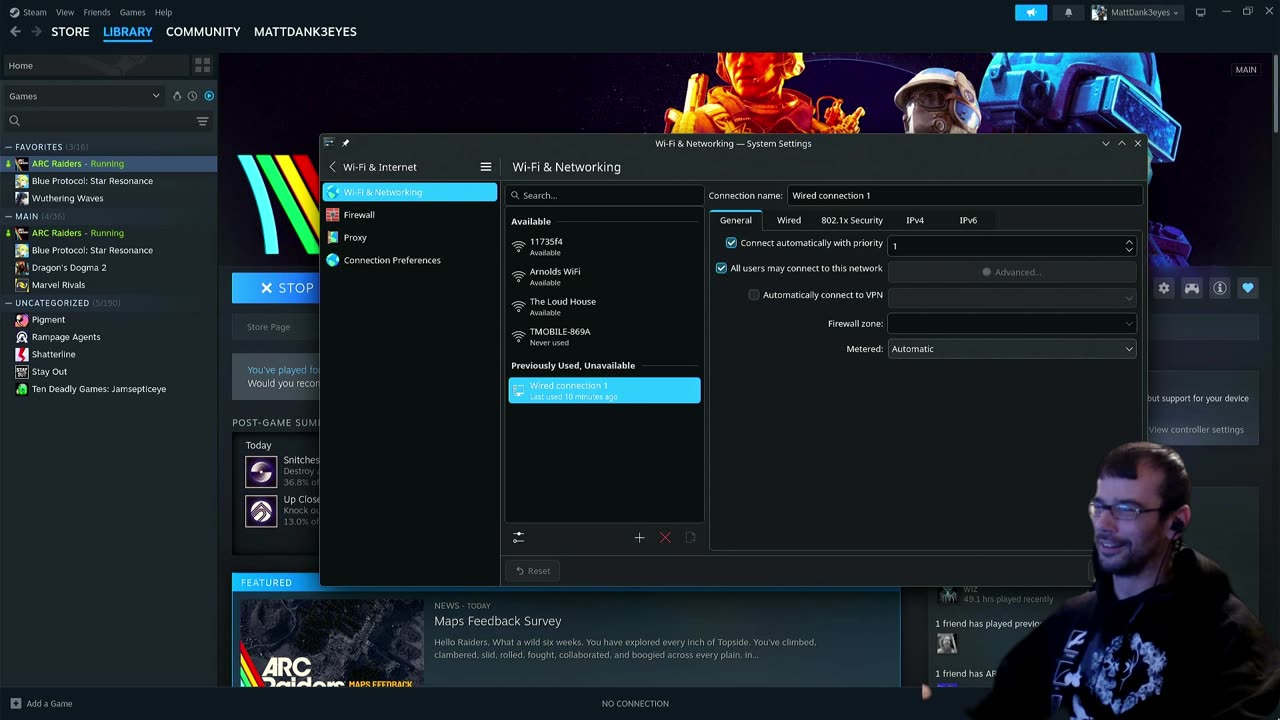Click the Steam announcements megaphone icon
1280x720 pixels.
[x=1031, y=12]
